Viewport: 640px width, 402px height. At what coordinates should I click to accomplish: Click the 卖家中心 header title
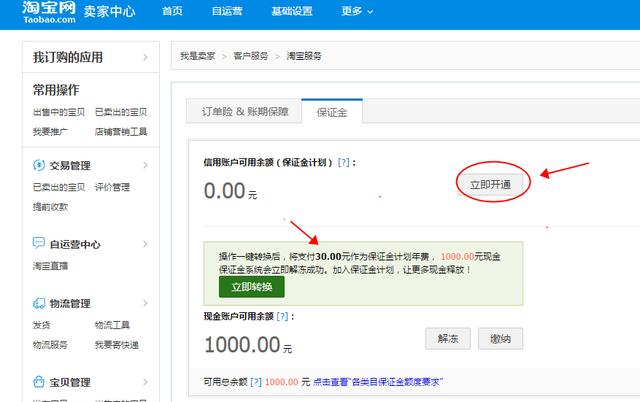coord(109,11)
